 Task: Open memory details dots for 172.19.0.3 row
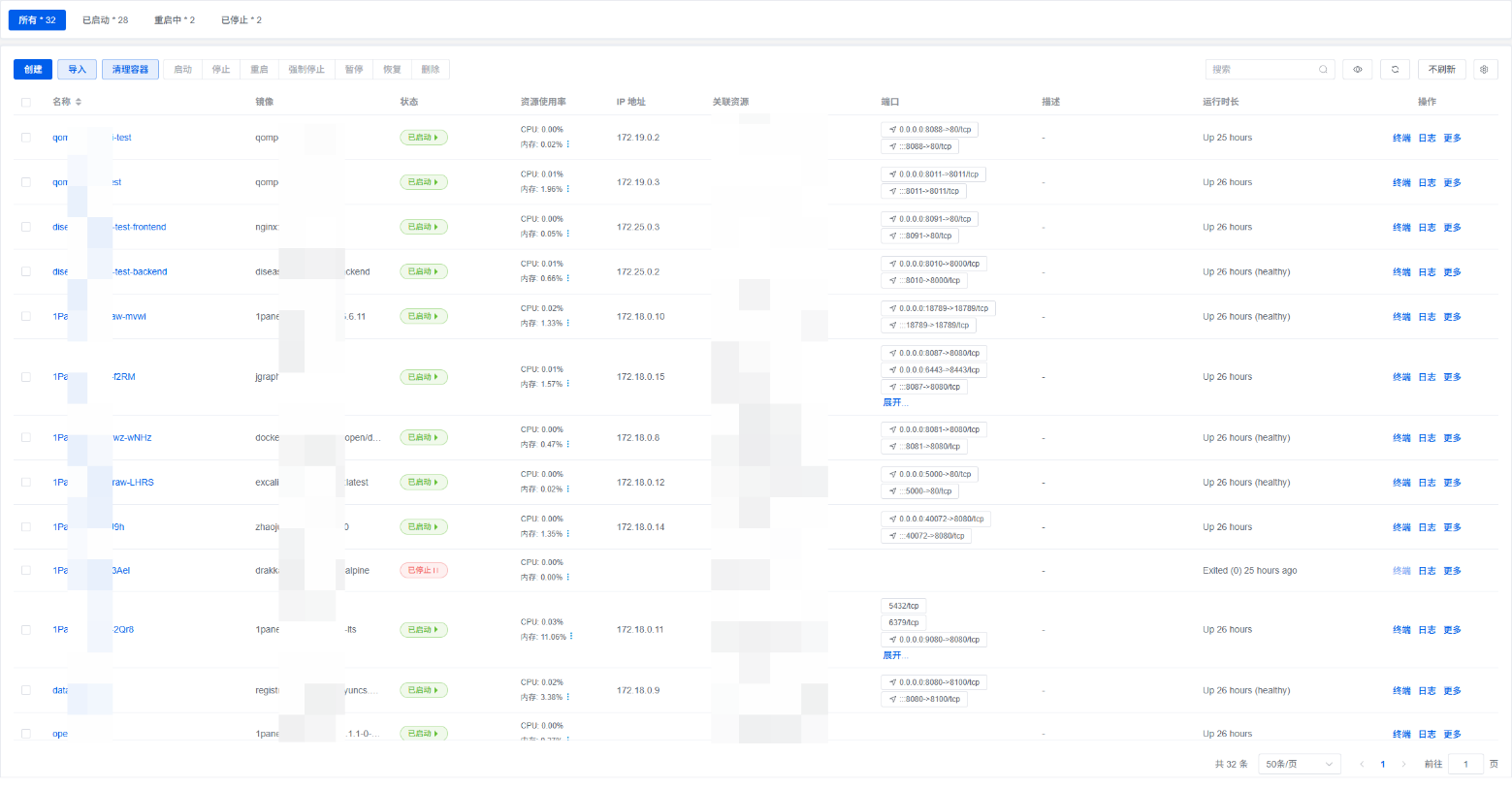(568, 189)
